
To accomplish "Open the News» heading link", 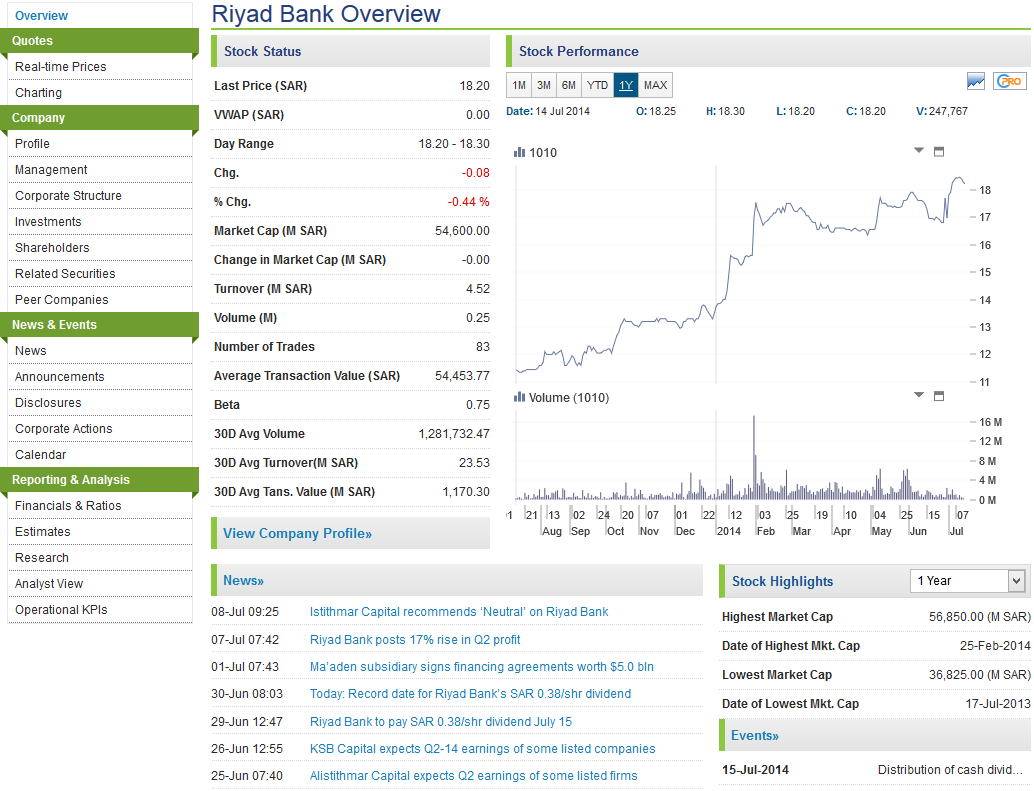I will [x=243, y=581].
